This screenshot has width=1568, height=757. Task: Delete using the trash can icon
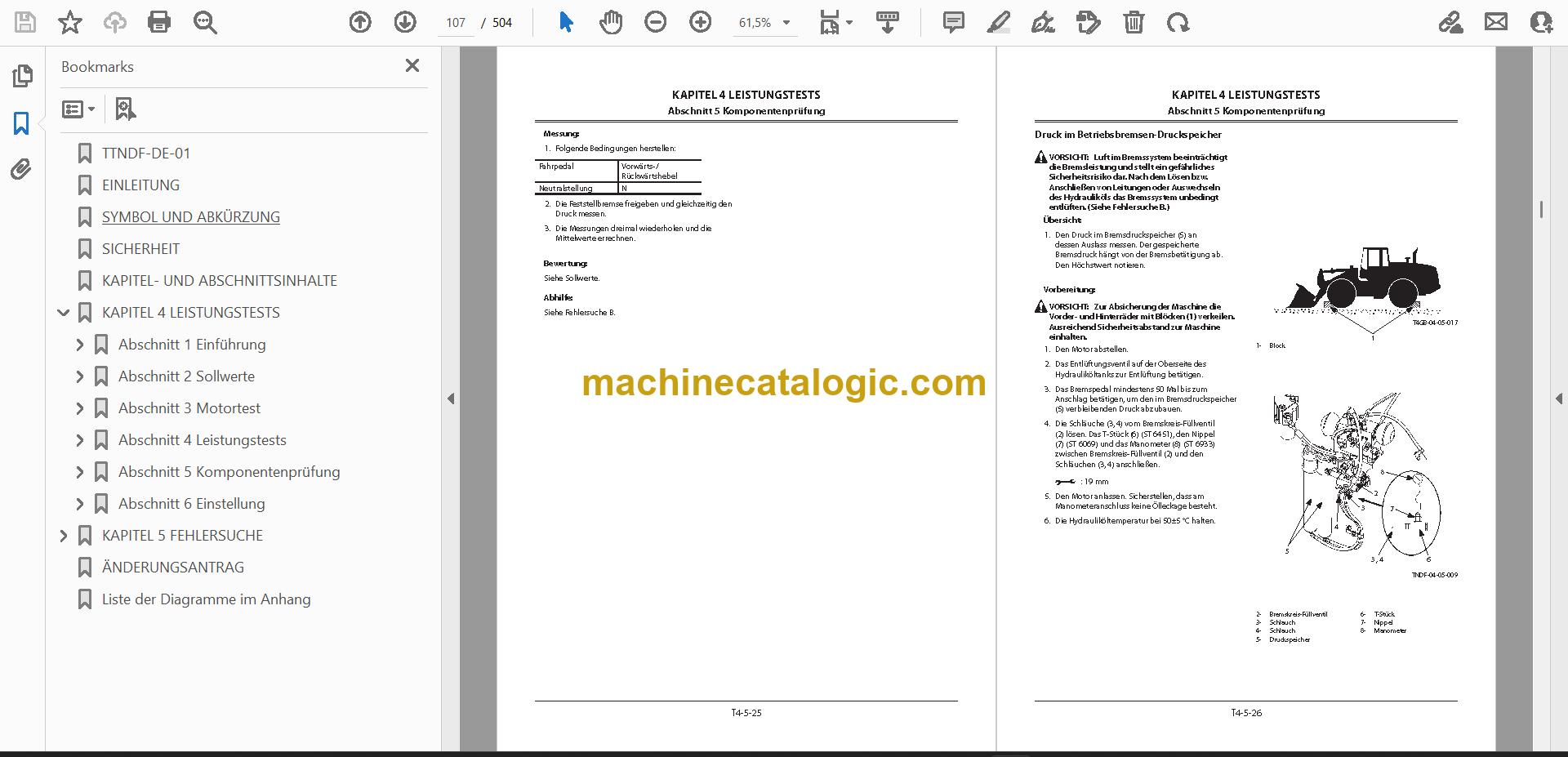click(x=1134, y=22)
